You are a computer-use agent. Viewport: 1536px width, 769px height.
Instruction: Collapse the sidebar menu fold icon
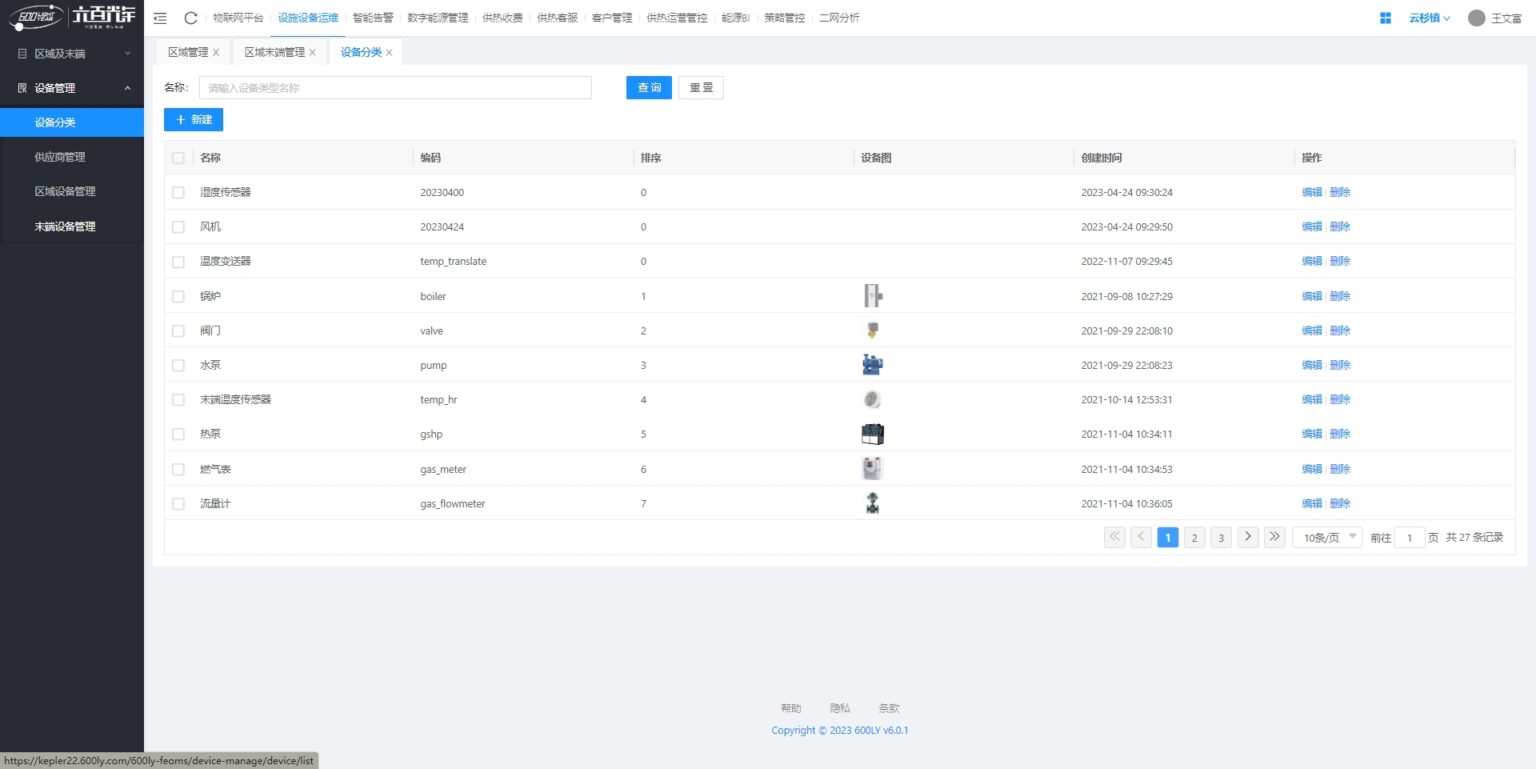point(160,18)
